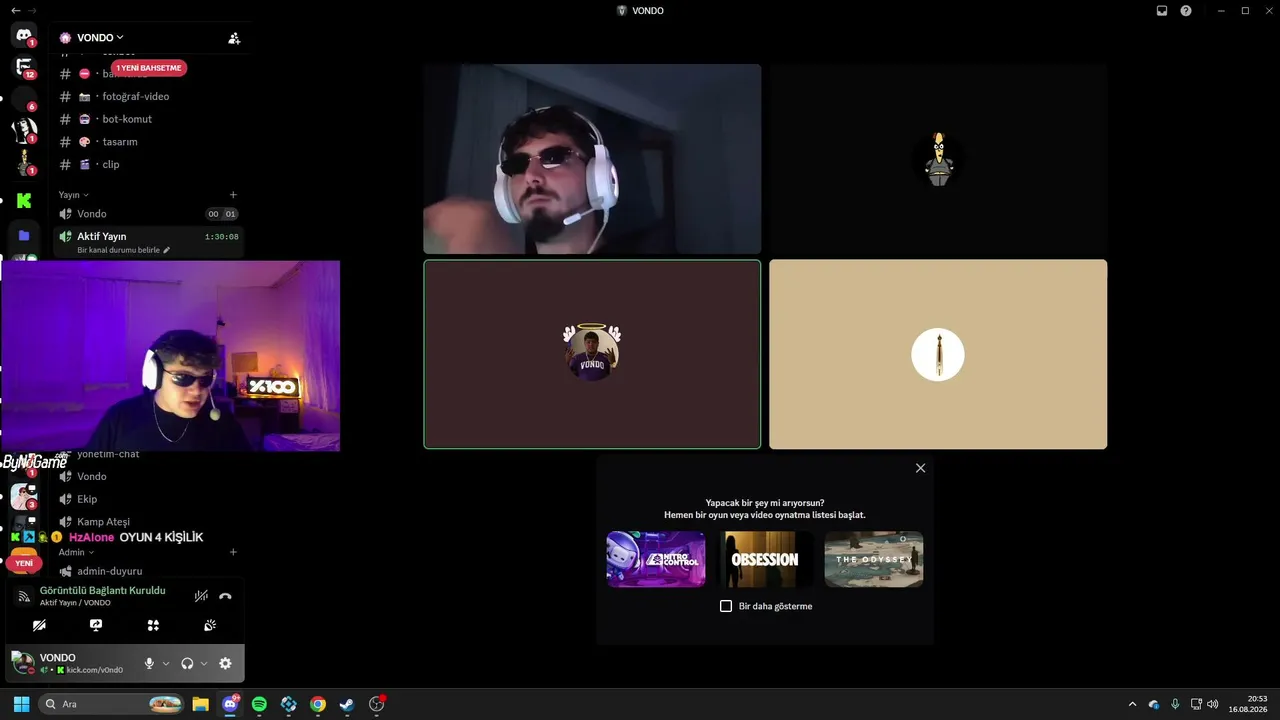
Task: Edit the Aktif Yayın channel status
Action: 124,250
